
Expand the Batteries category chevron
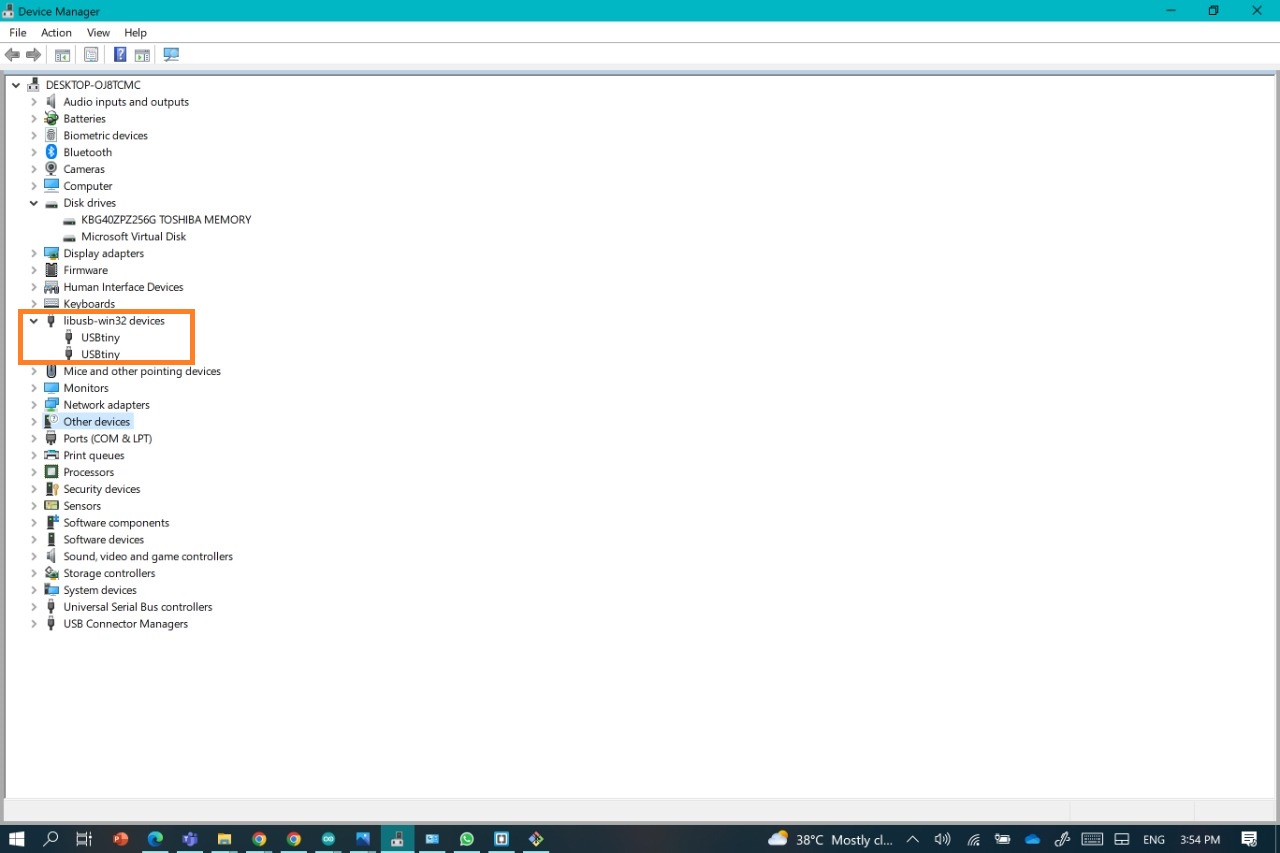point(34,119)
